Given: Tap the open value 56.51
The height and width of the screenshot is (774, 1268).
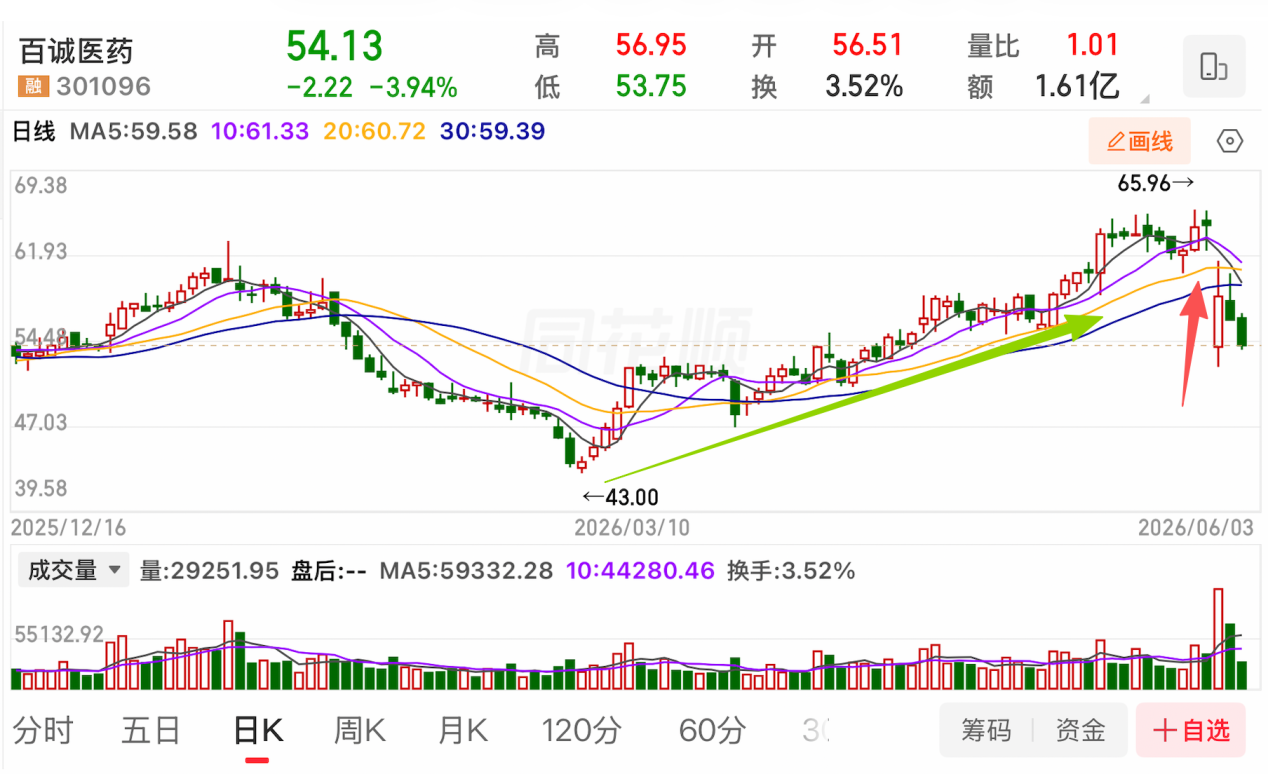Looking at the screenshot, I should [x=867, y=45].
